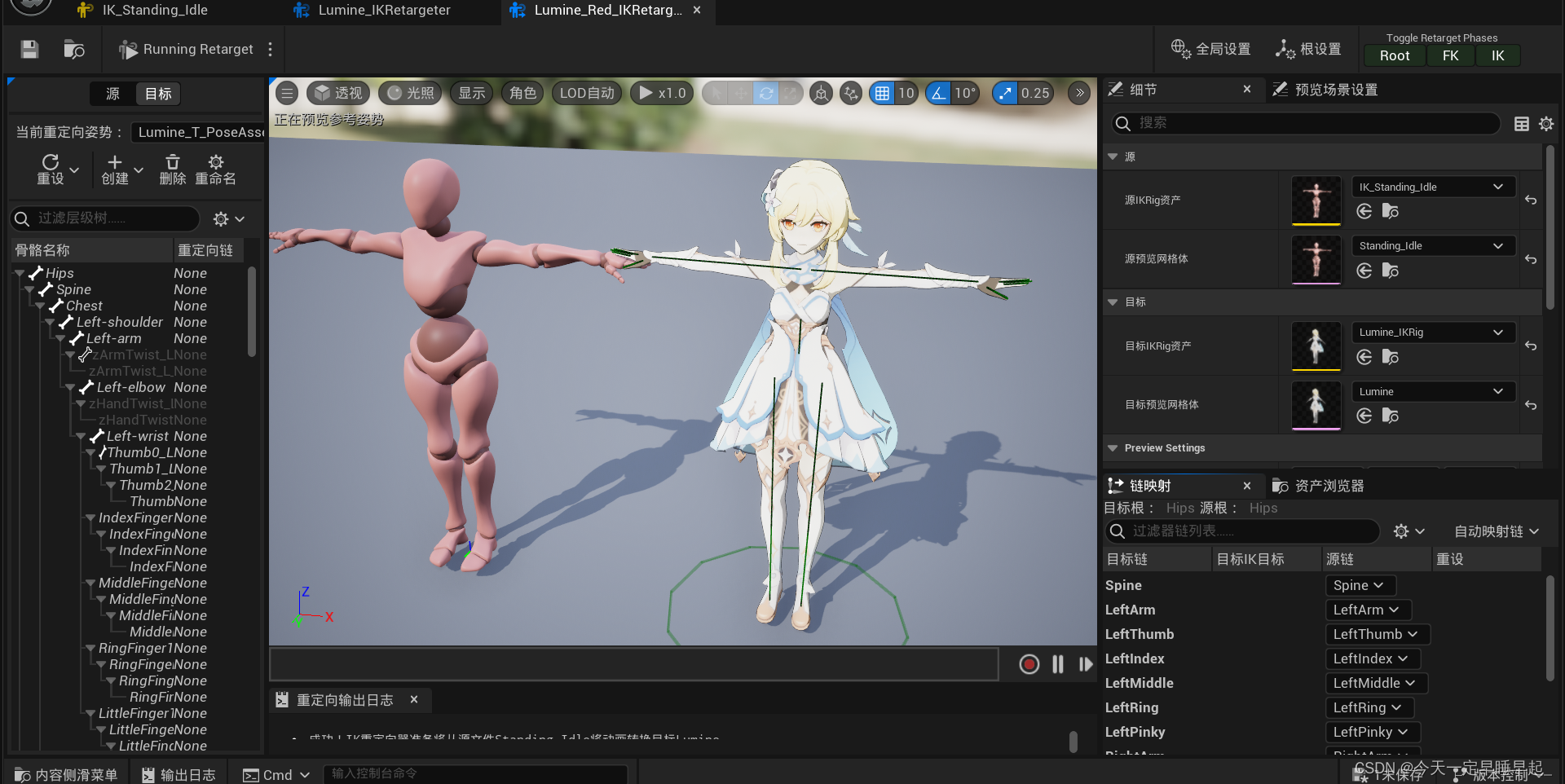Open the viewport hamburger menu

pyautogui.click(x=287, y=93)
